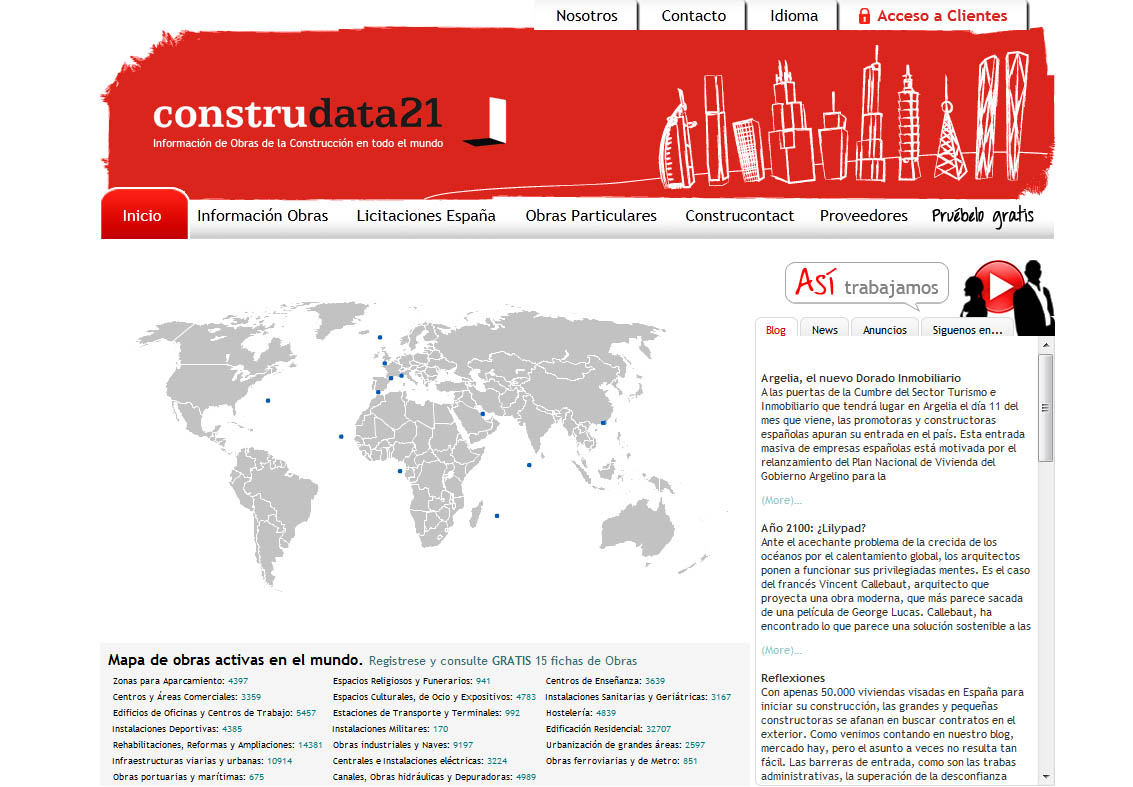This screenshot has height=787, width=1133.
Task: Click the blog panel scrollbar thumb
Action: (1046, 408)
